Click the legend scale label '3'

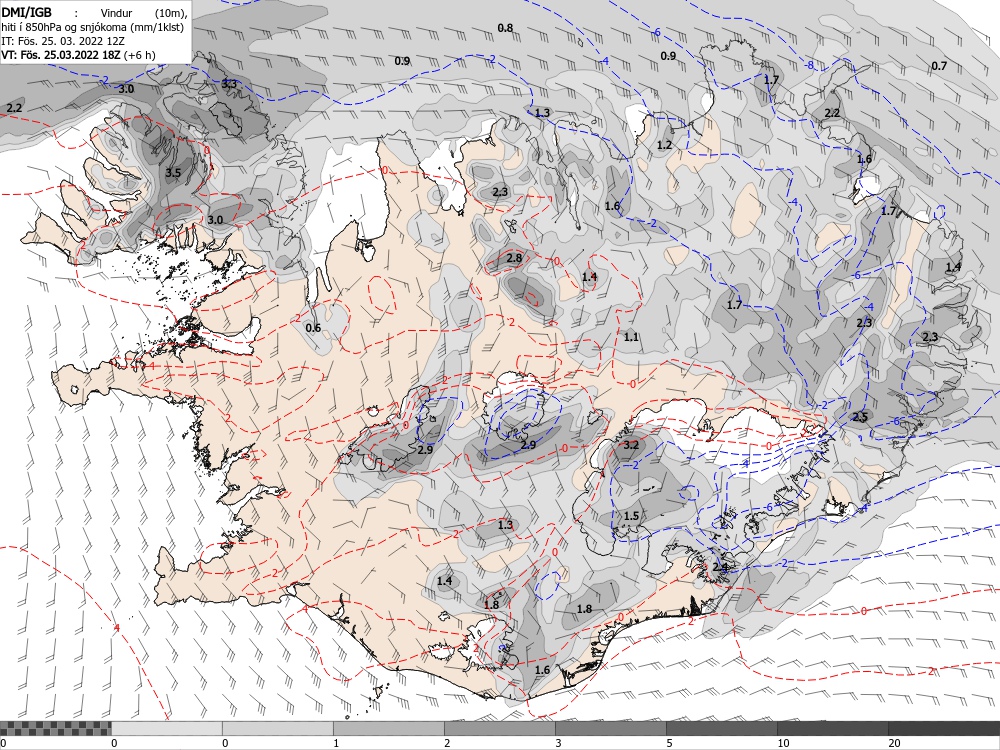coord(558,743)
